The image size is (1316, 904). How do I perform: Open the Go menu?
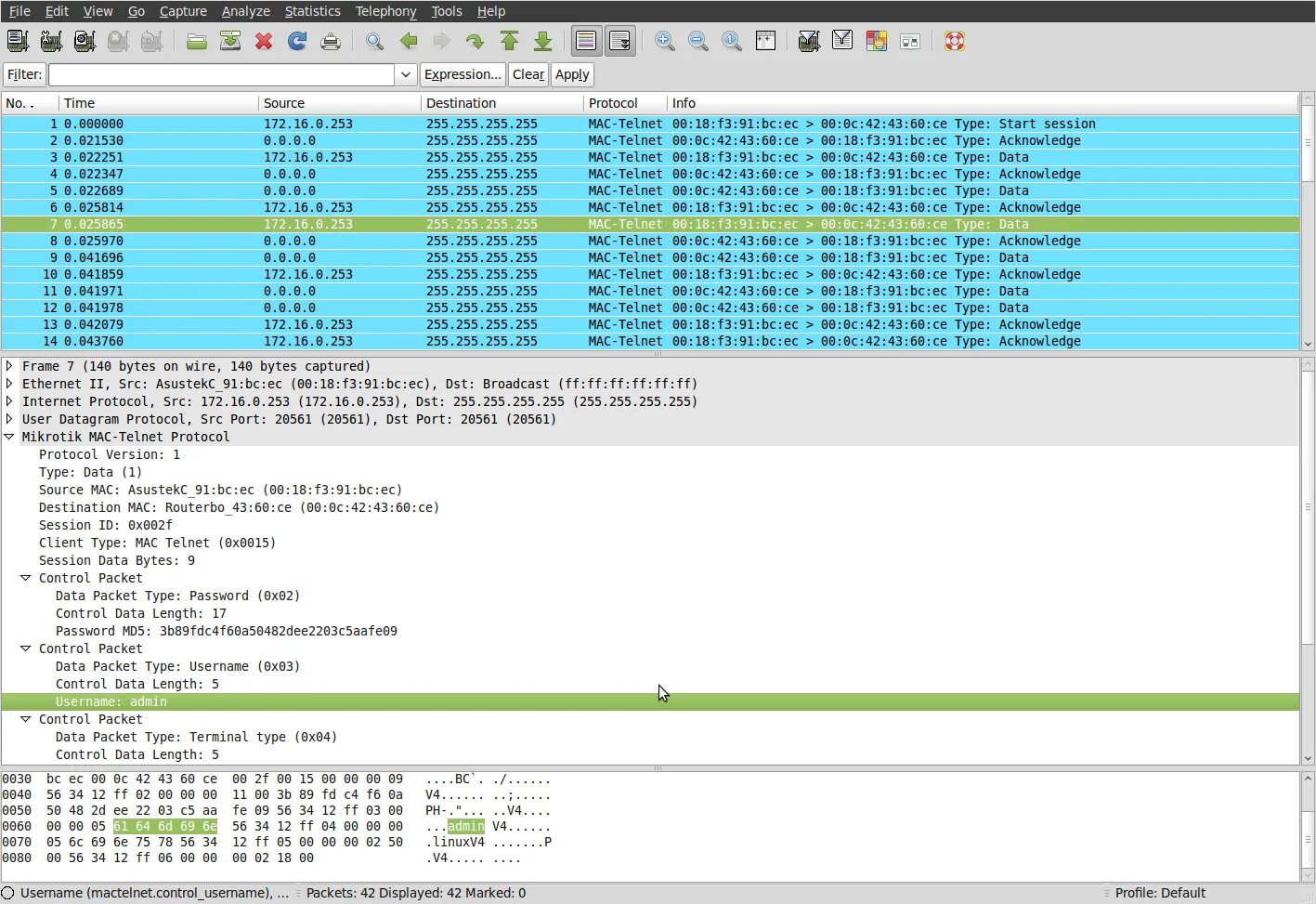click(137, 11)
